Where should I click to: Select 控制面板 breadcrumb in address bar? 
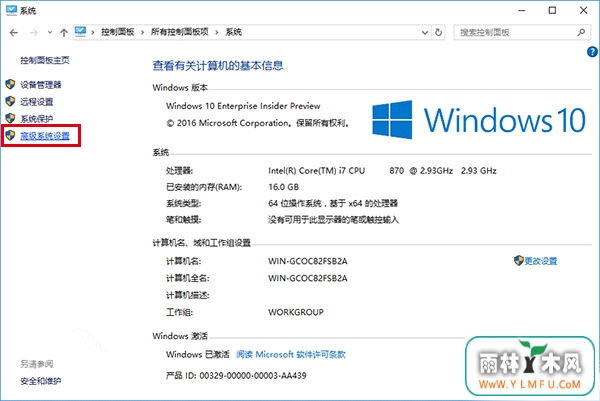pyautogui.click(x=117, y=32)
